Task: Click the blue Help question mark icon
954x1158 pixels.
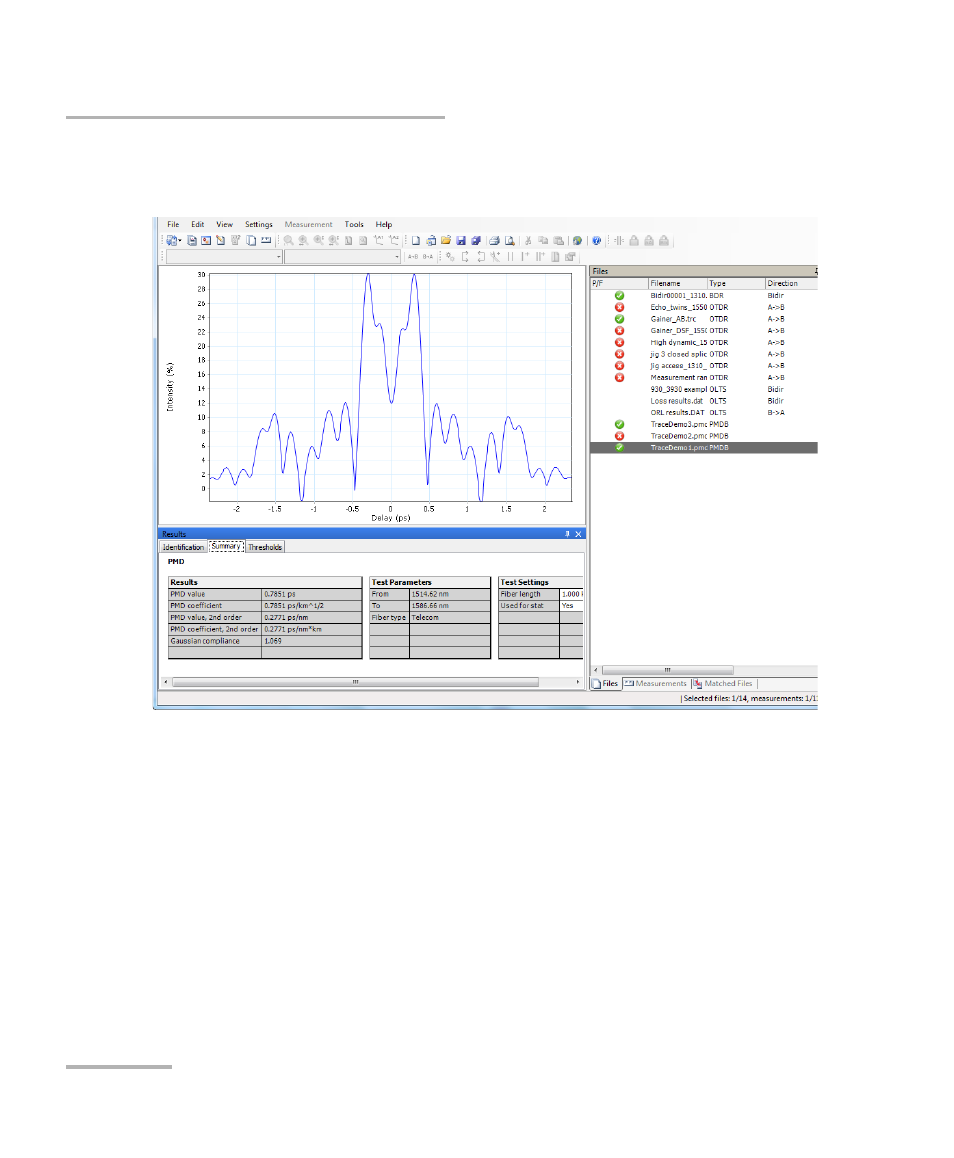Action: click(597, 241)
